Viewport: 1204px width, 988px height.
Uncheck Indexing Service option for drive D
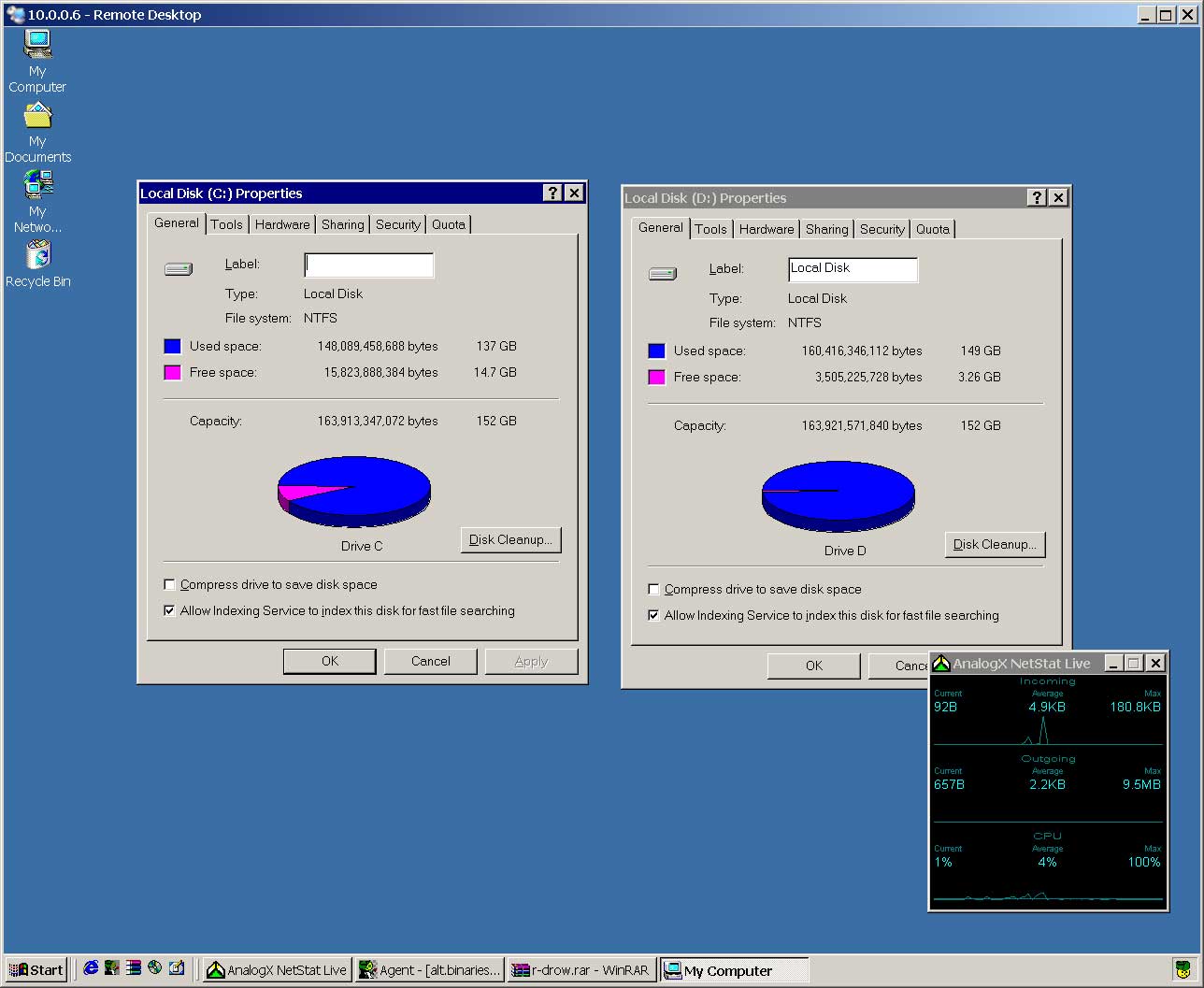pos(653,615)
